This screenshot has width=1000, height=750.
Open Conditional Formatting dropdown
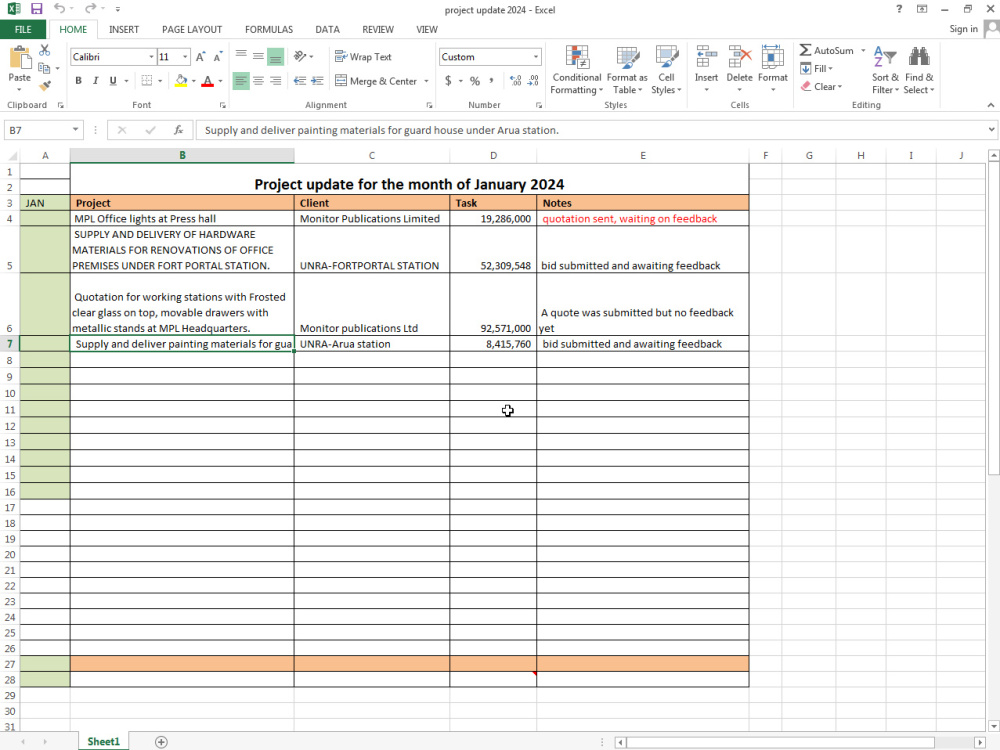tap(577, 70)
